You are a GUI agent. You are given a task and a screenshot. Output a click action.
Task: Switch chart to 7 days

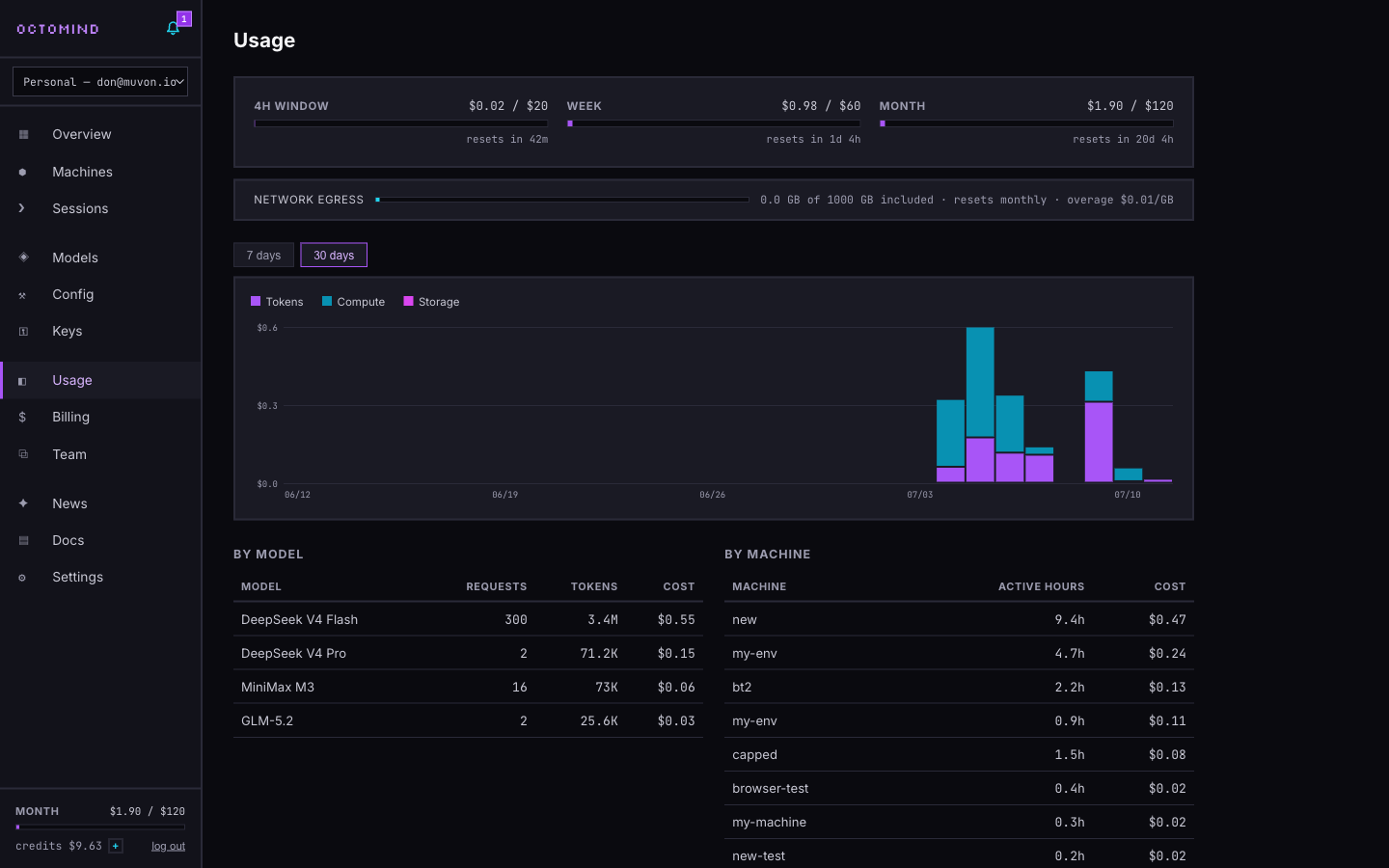[263, 255]
